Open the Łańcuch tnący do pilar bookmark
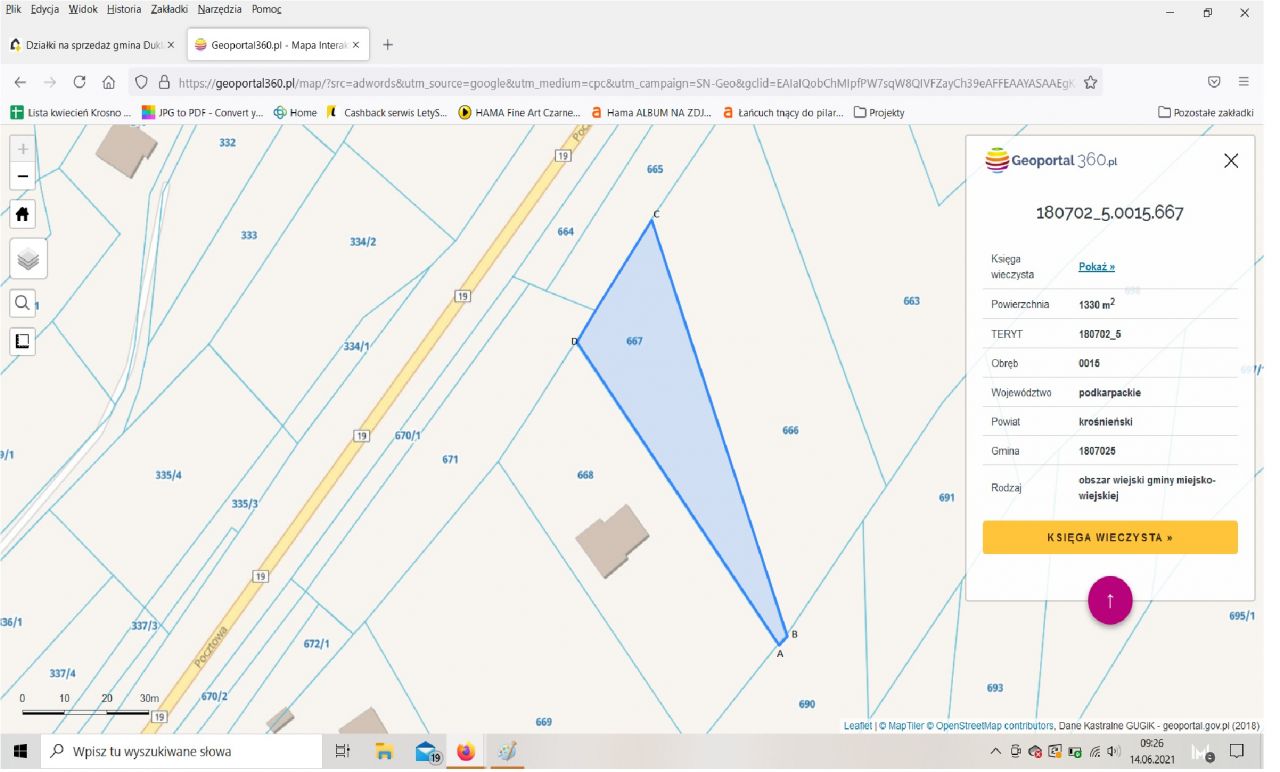 pyautogui.click(x=783, y=113)
